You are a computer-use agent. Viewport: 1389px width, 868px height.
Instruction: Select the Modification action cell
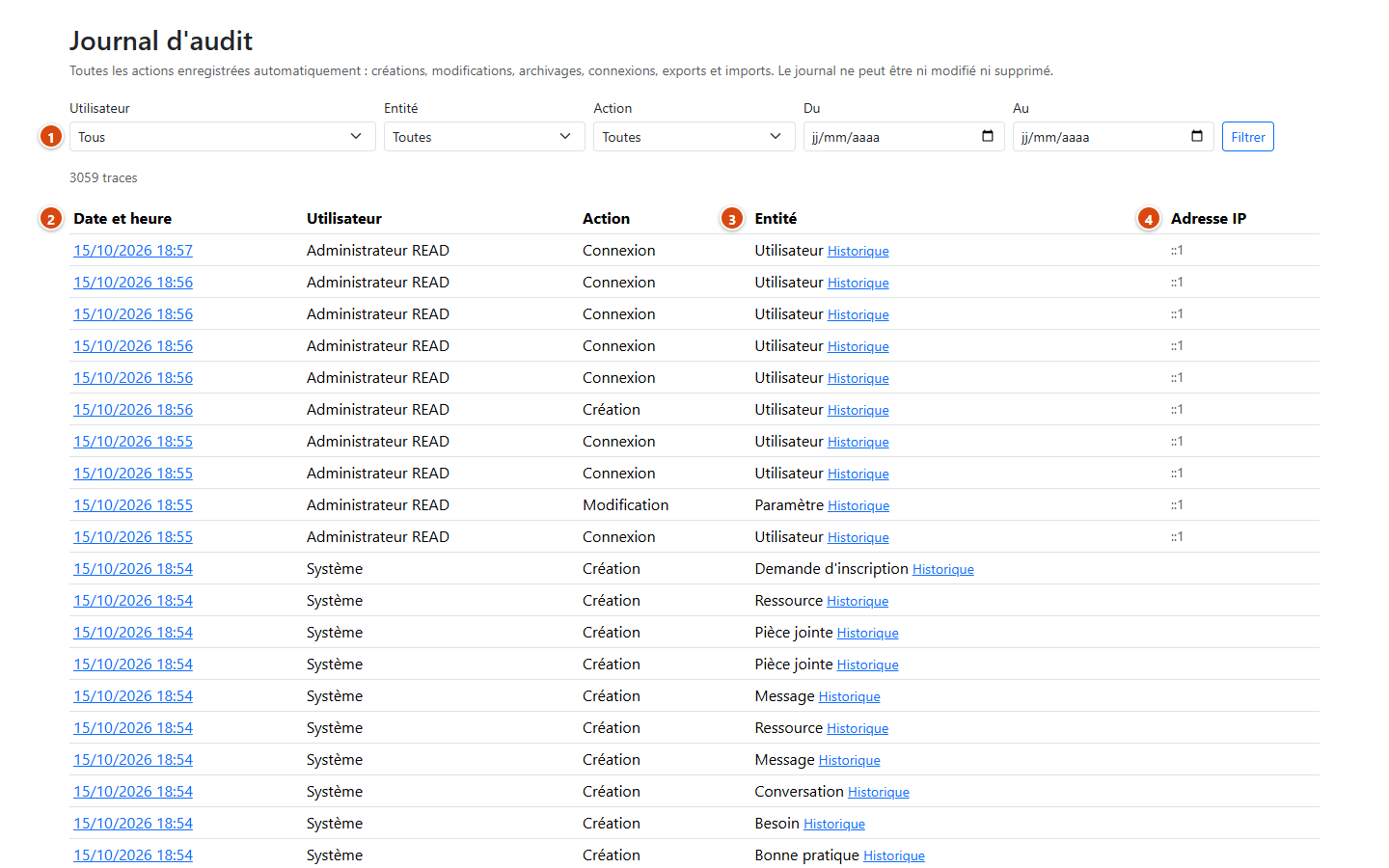click(x=625, y=505)
